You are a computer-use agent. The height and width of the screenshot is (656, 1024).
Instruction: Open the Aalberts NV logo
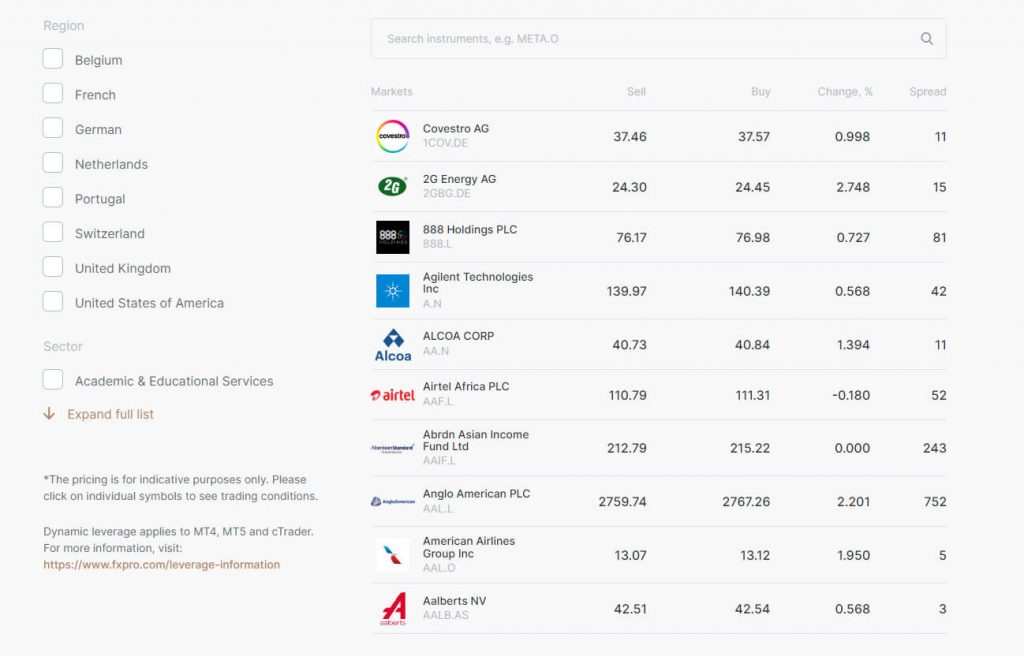click(392, 609)
